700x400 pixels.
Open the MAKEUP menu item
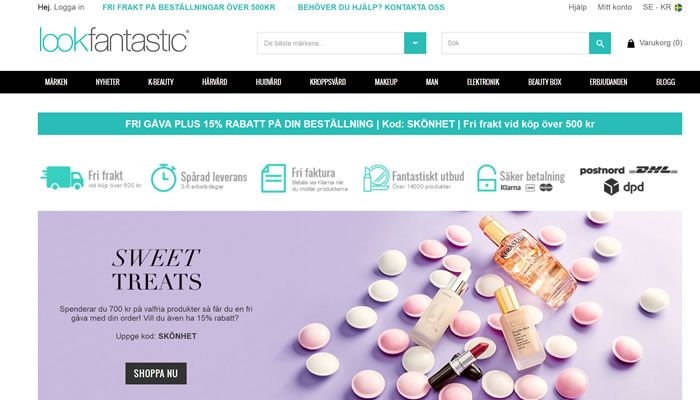tap(386, 82)
